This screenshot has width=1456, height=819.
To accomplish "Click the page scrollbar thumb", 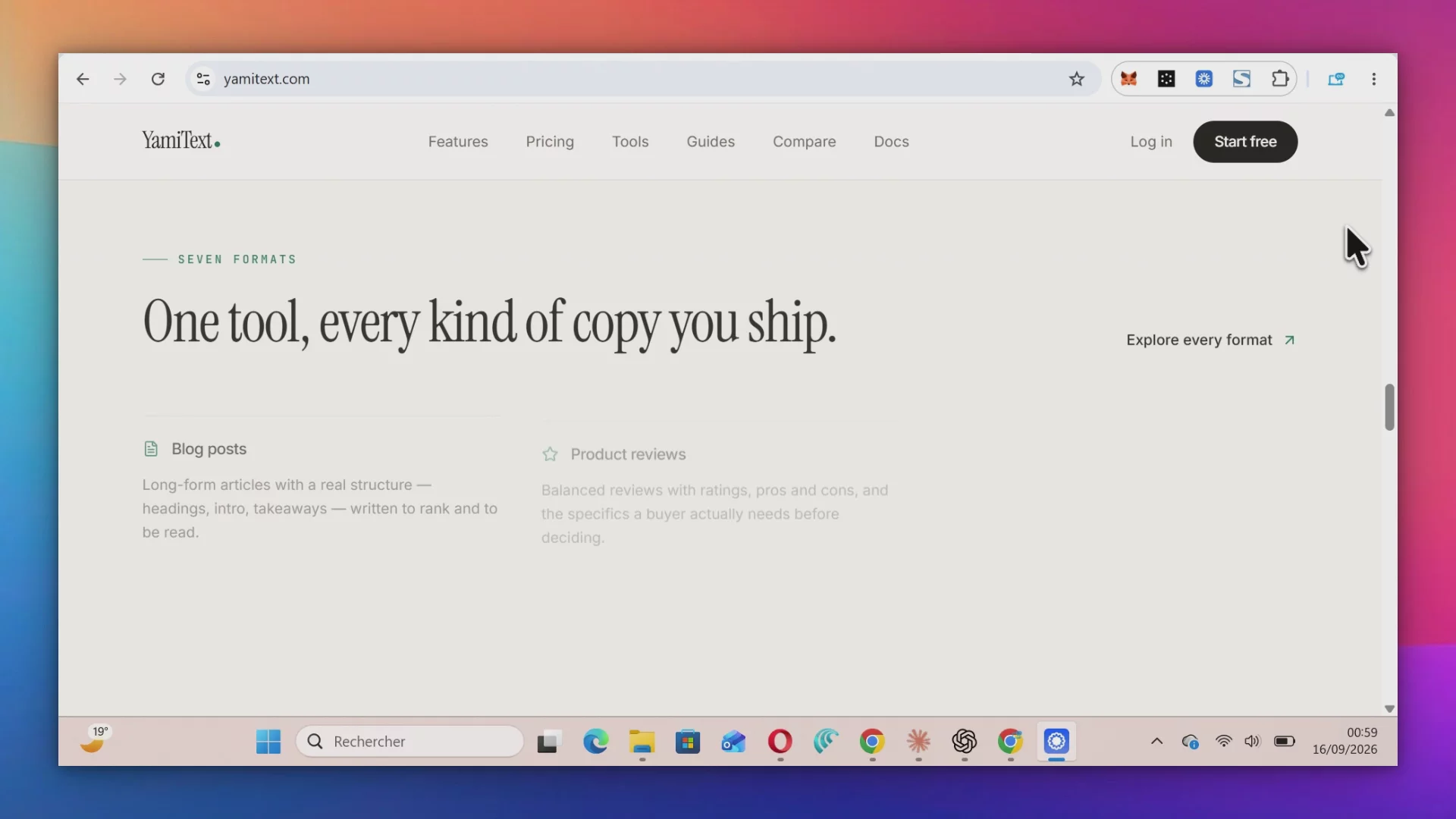I will point(1389,407).
